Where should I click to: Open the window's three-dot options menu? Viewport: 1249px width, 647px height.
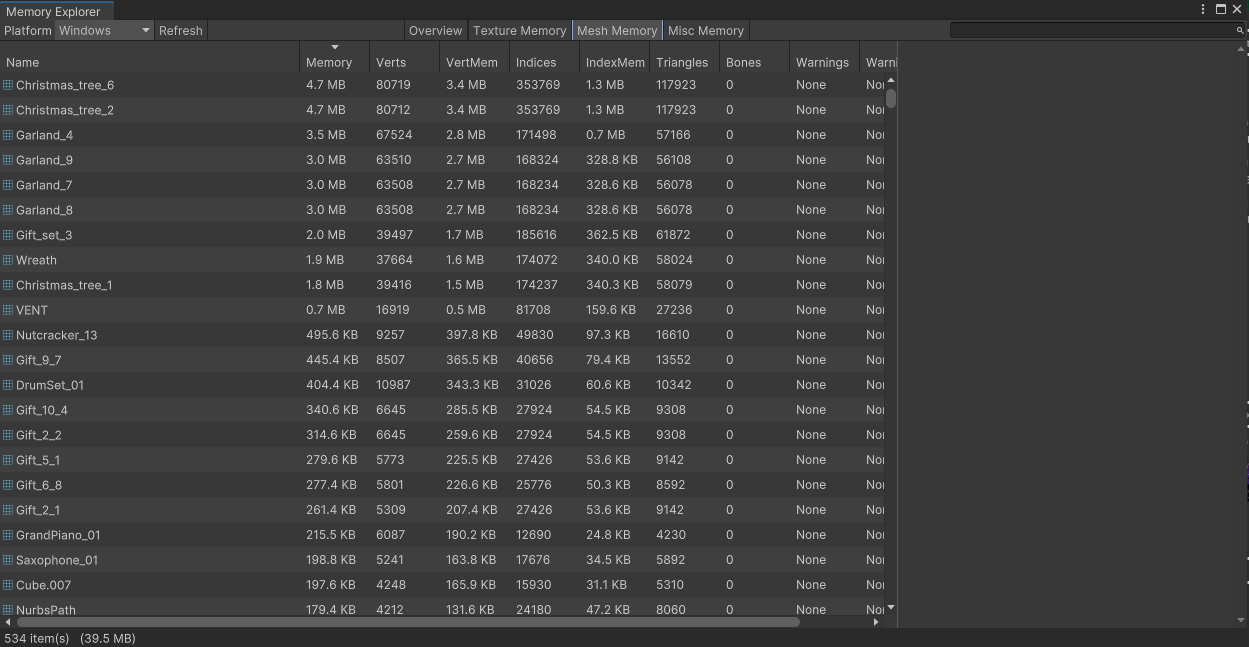tap(1203, 9)
